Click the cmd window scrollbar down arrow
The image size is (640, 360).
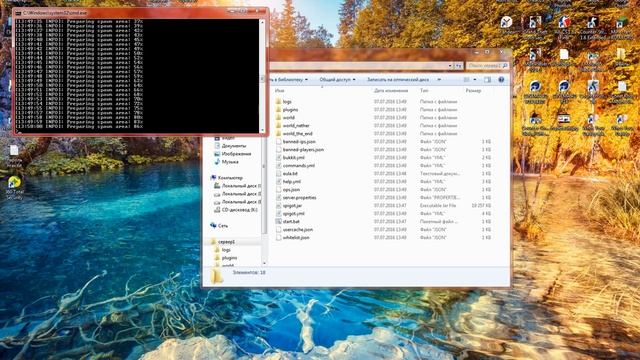(x=262, y=130)
